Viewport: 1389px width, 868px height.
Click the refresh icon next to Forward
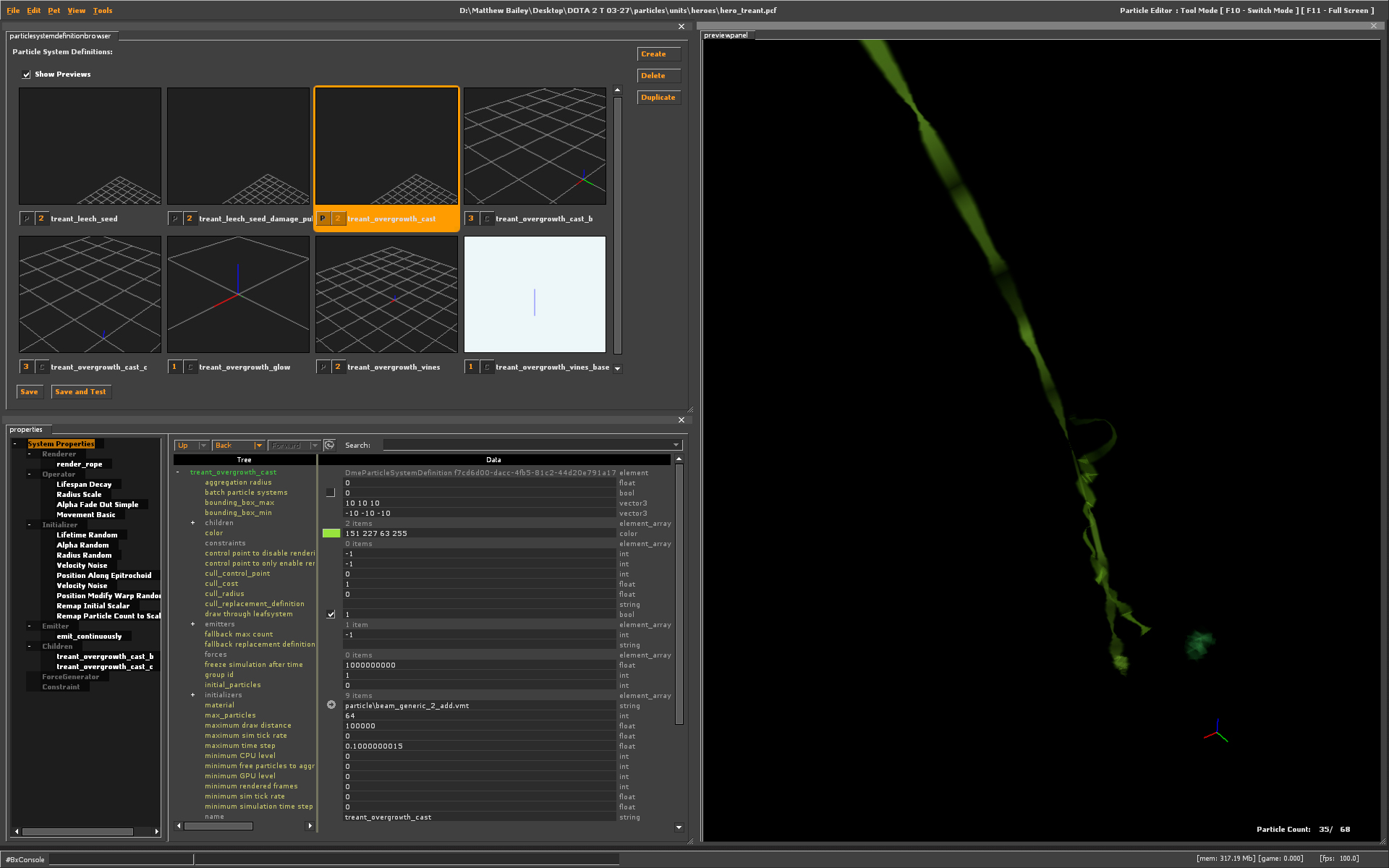[329, 445]
